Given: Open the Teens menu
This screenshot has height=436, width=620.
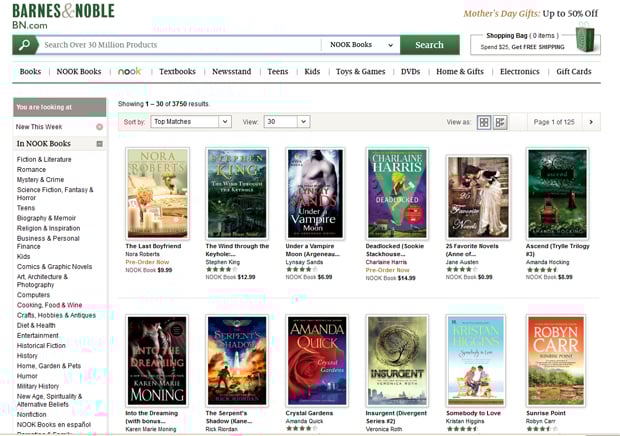Looking at the screenshot, I should coord(278,72).
